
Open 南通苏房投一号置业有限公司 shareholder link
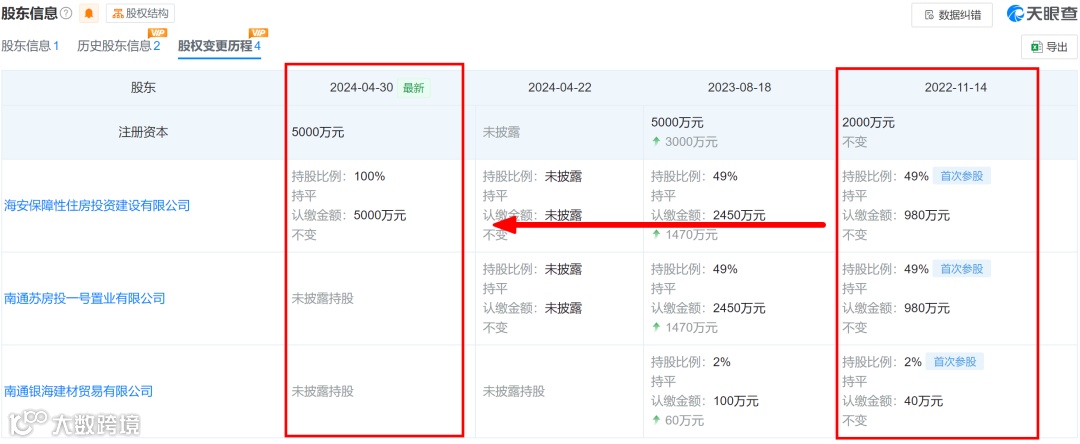click(x=85, y=298)
